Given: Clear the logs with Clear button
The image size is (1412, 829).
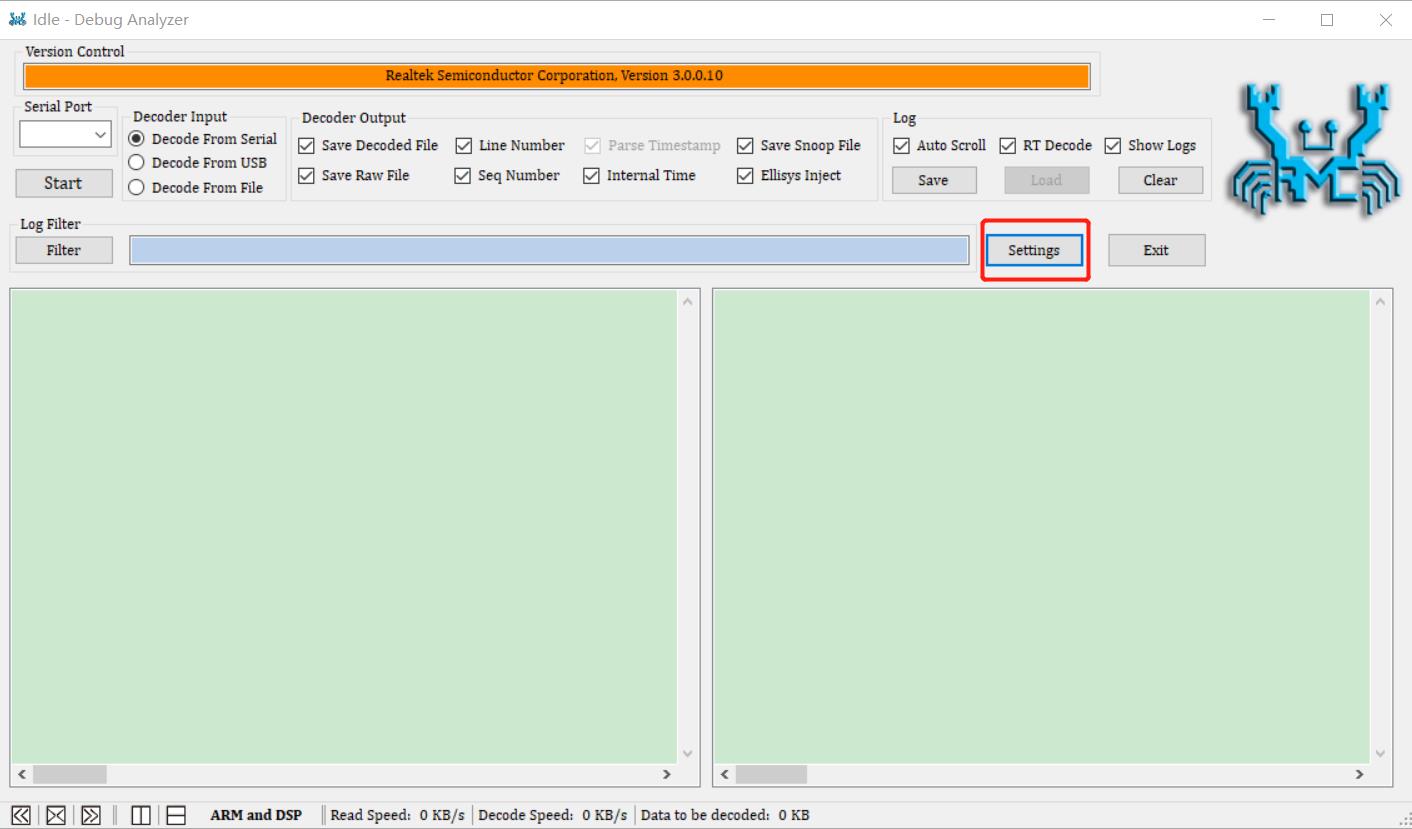Looking at the screenshot, I should point(1160,181).
